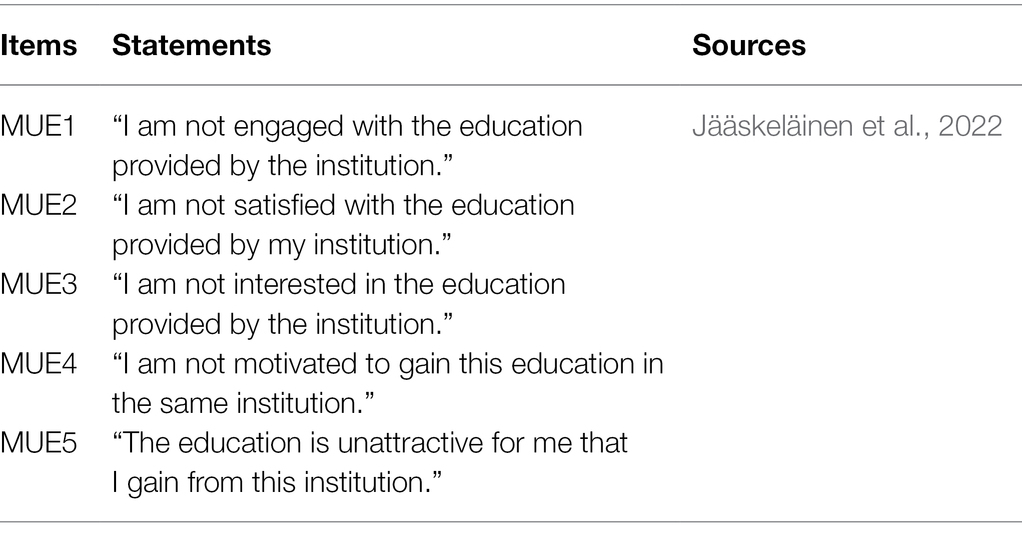Click the text "provided by the institution" under MUE1
The width and height of the screenshot is (1022, 541).
click(x=282, y=166)
